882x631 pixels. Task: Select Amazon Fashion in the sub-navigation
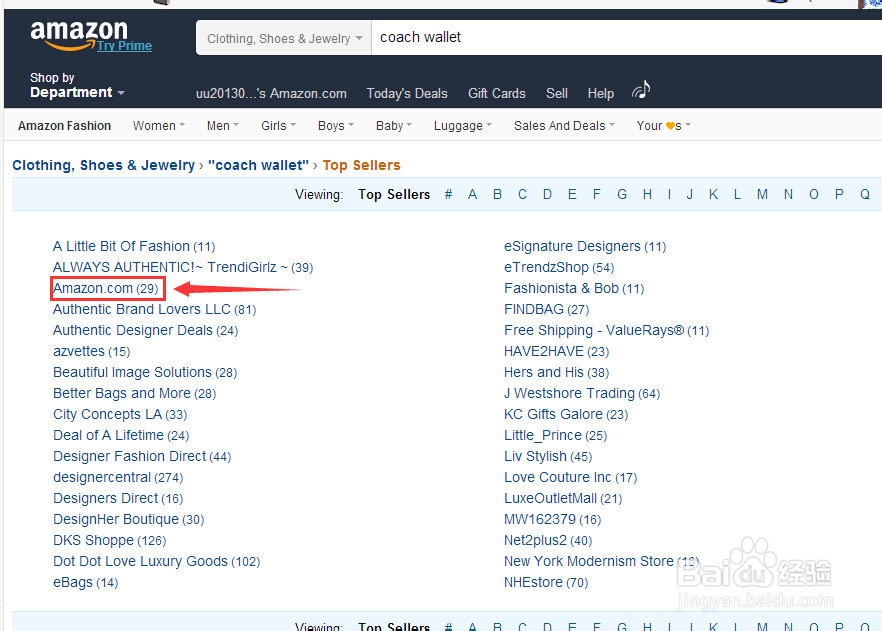point(65,126)
